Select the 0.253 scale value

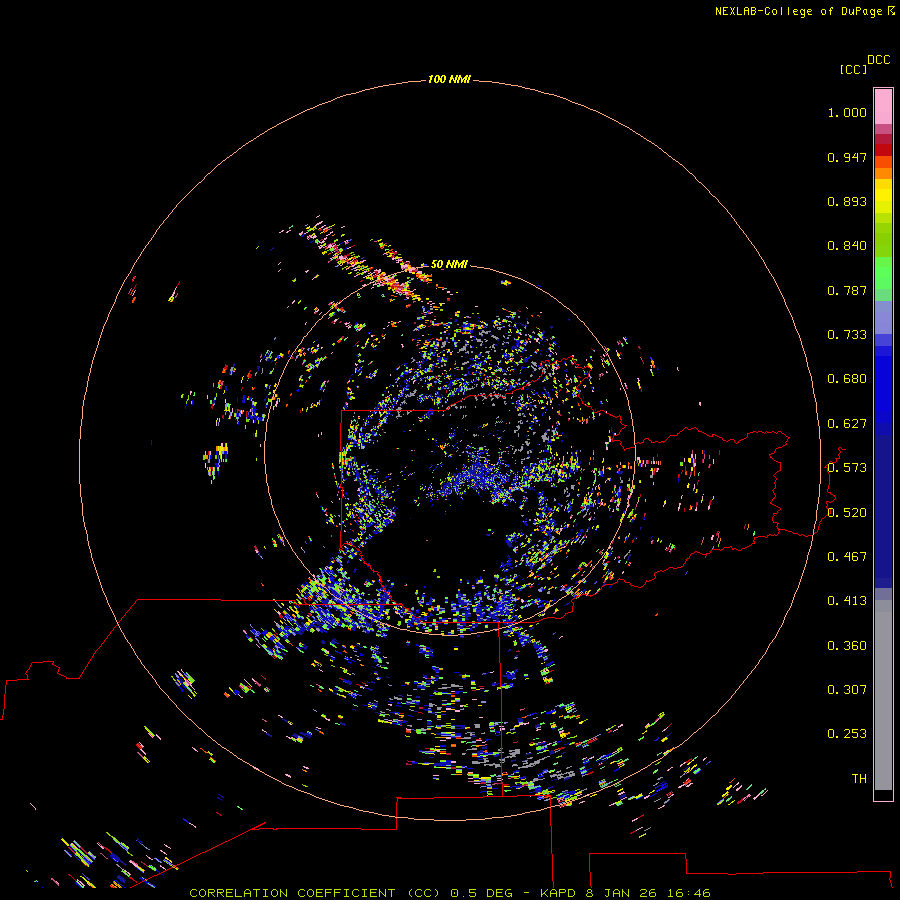tap(847, 734)
